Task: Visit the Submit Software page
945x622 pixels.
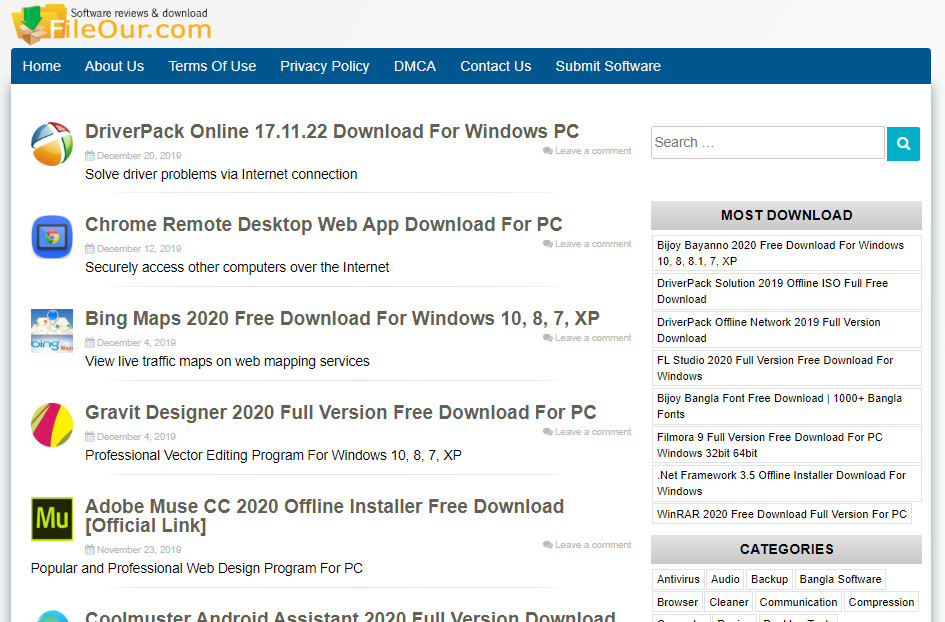Action: [x=608, y=66]
